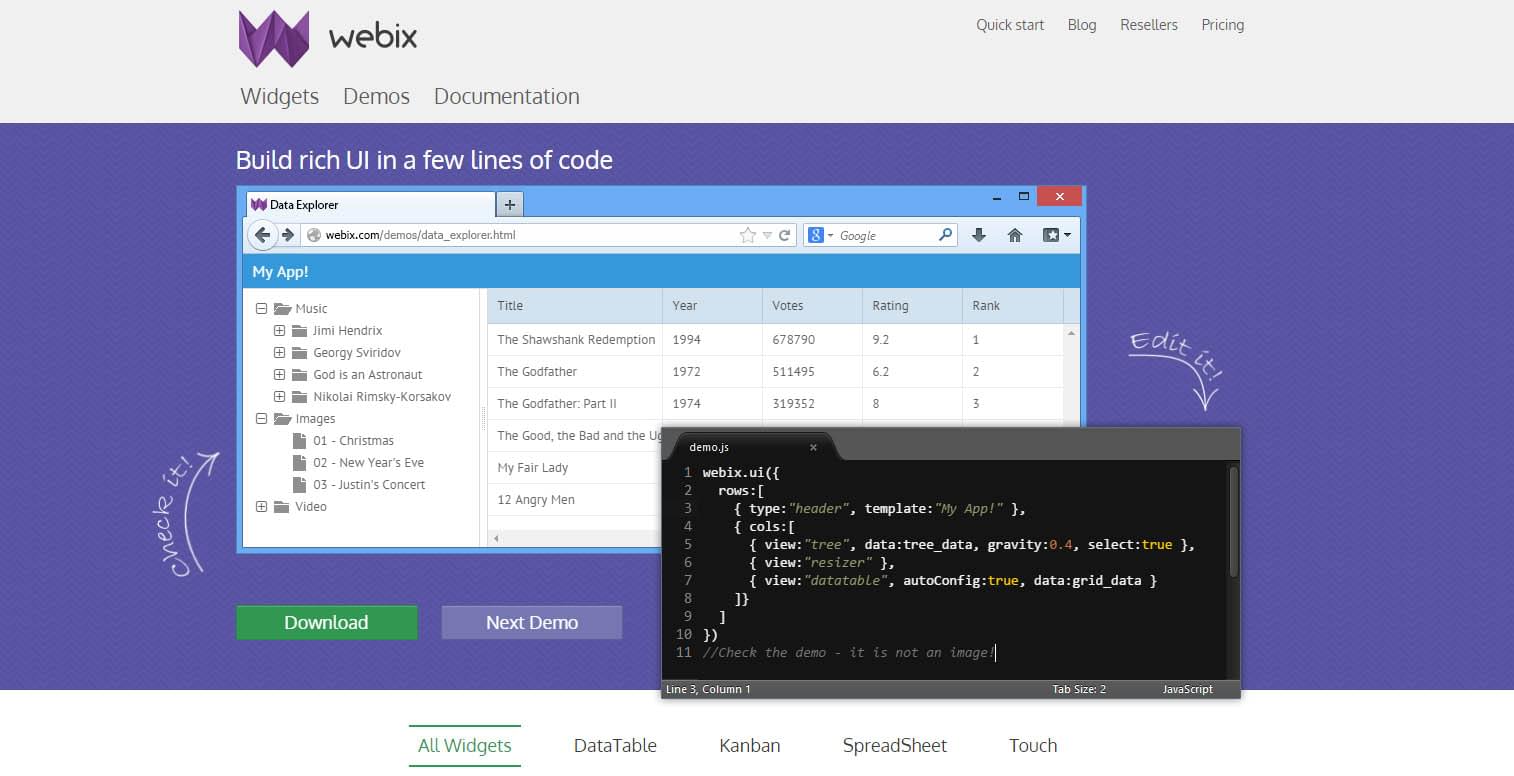Open the new tab plus button
The image size is (1514, 776).
(509, 205)
